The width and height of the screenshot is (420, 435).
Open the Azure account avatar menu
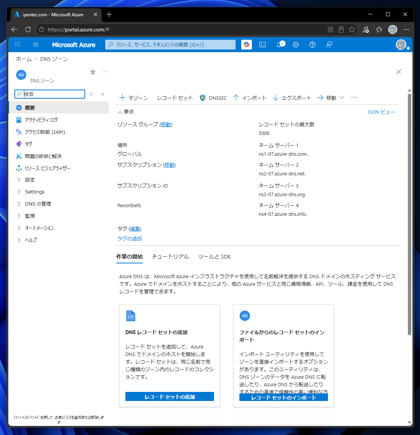[401, 45]
